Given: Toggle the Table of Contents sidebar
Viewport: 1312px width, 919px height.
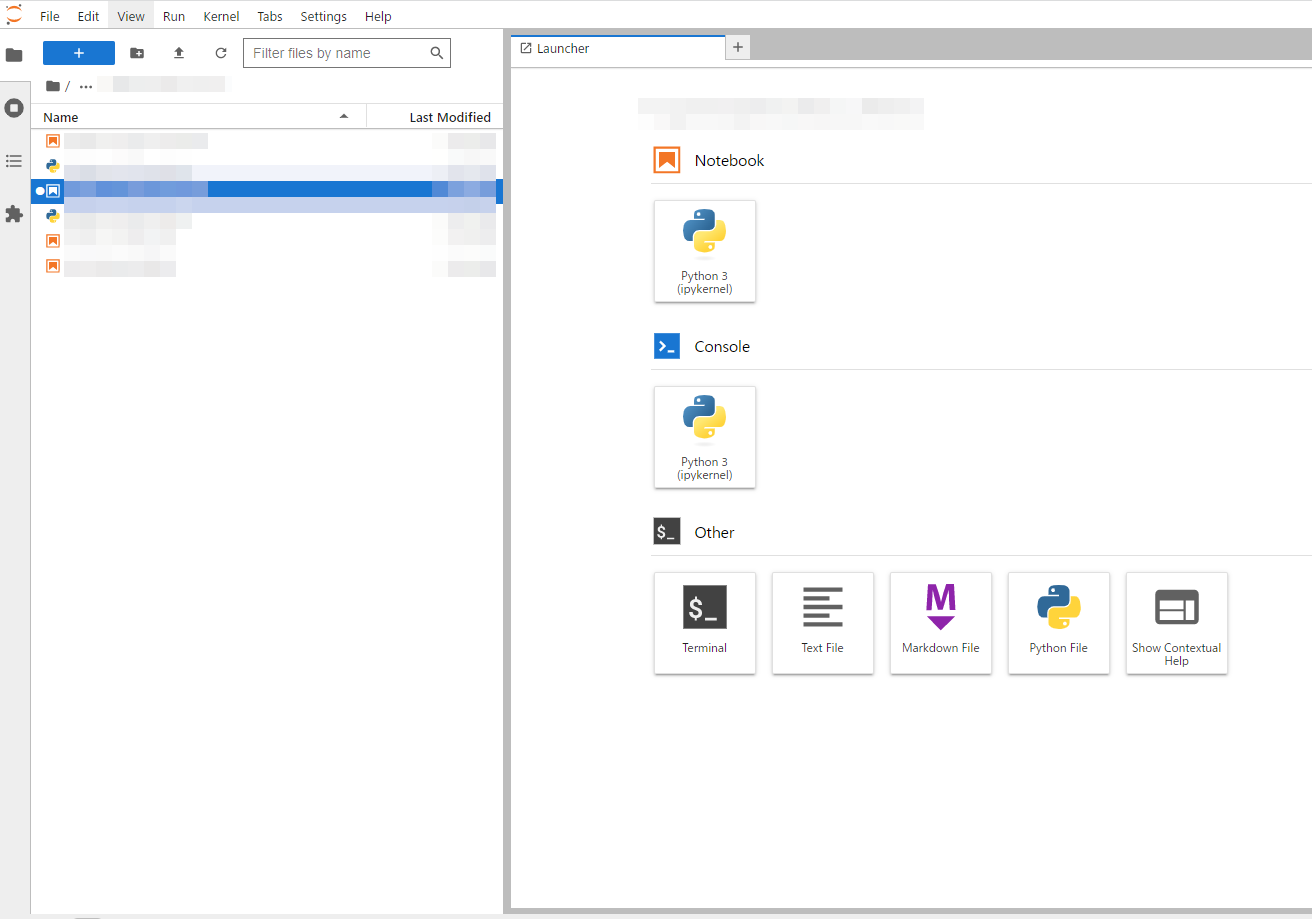Looking at the screenshot, I should (x=14, y=160).
